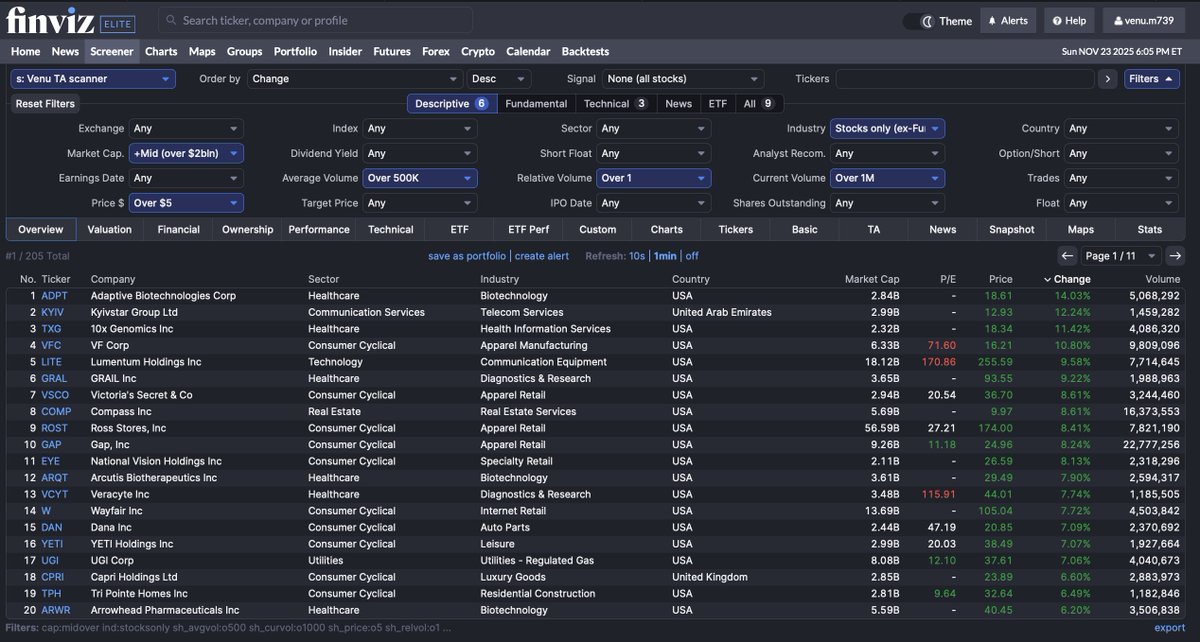1200x642 pixels.
Task: Open the Current Volume Over 1M dropdown
Action: [888, 178]
